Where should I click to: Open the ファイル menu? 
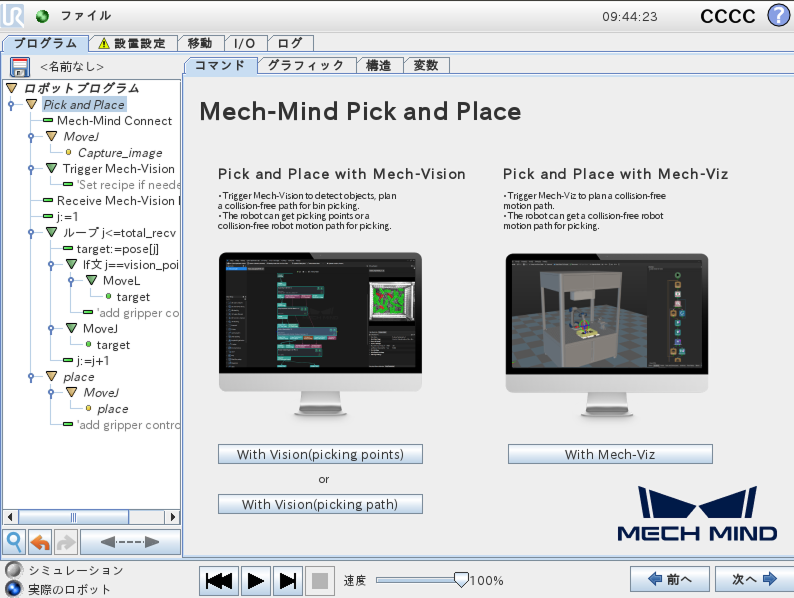coord(86,16)
